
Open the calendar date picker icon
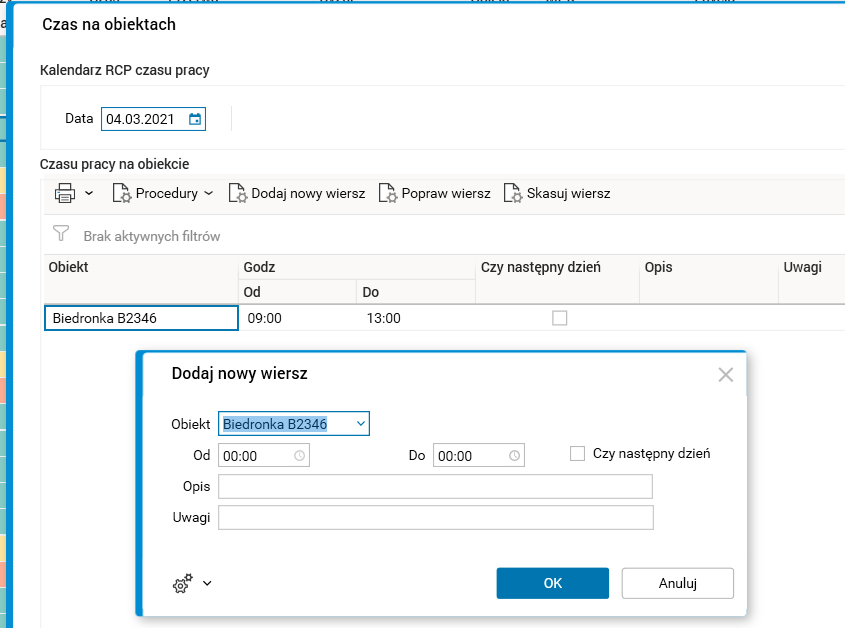click(195, 119)
